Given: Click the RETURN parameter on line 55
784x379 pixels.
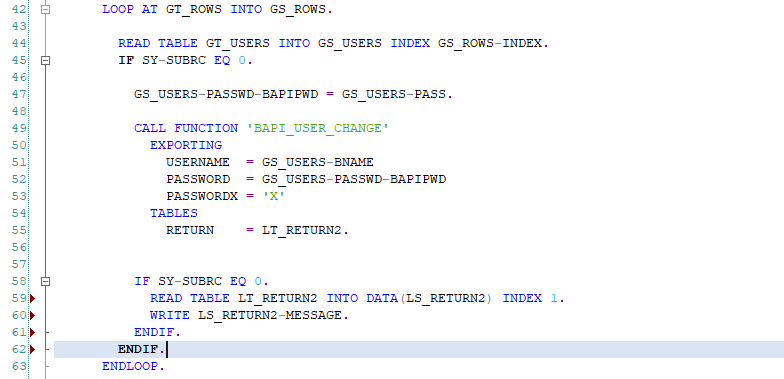Looking at the screenshot, I should point(190,230).
